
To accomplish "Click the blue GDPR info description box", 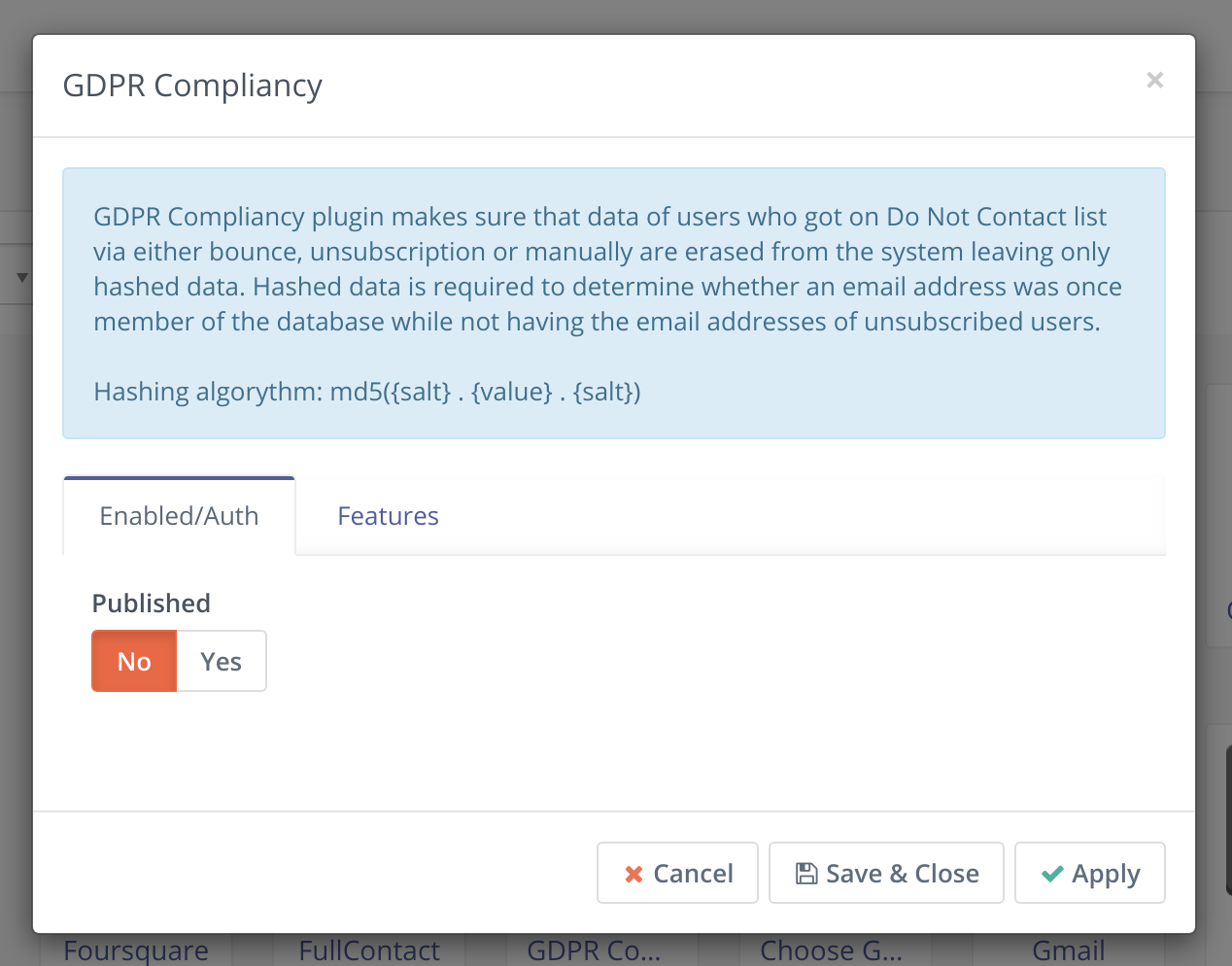I will coord(614,303).
